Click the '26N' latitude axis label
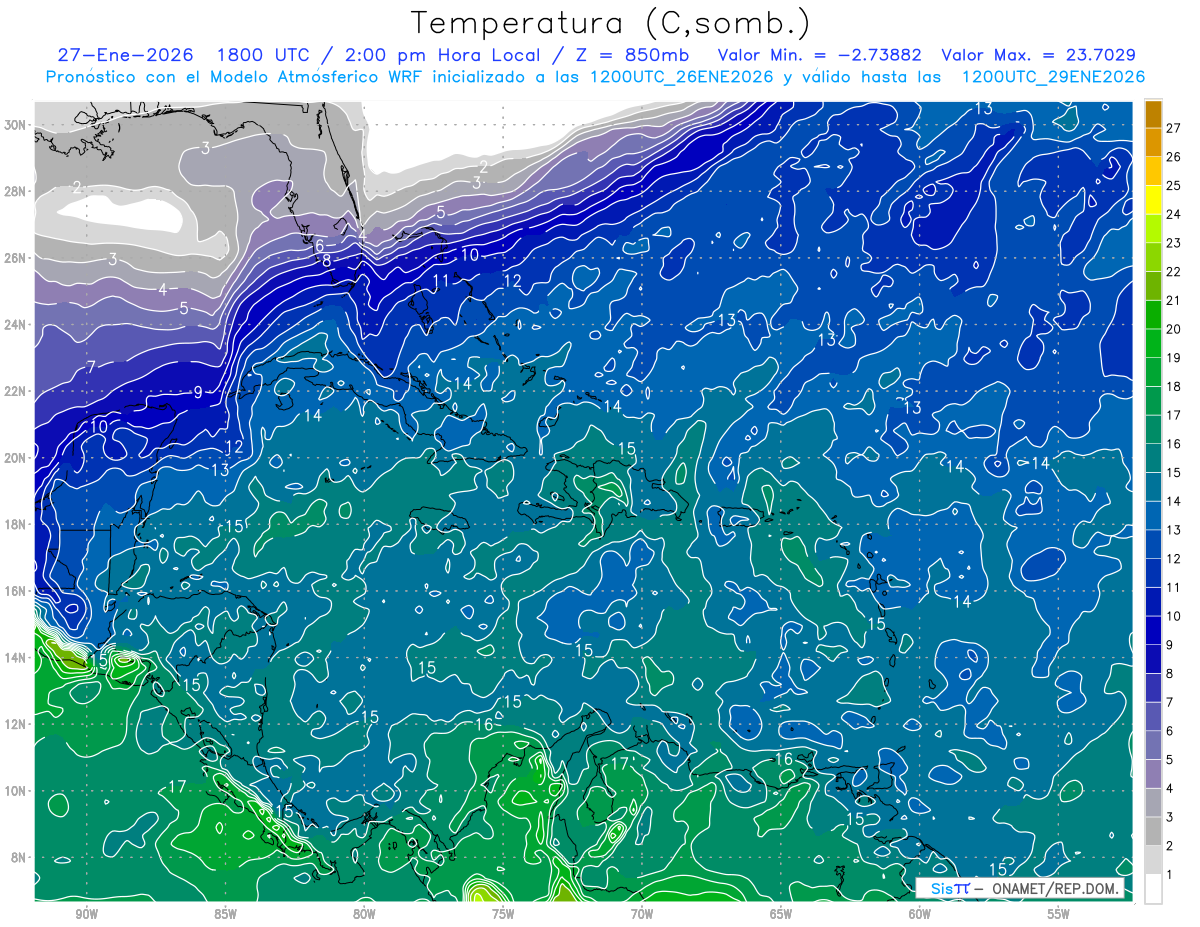Screen dimensions: 1200x927 point(14,258)
